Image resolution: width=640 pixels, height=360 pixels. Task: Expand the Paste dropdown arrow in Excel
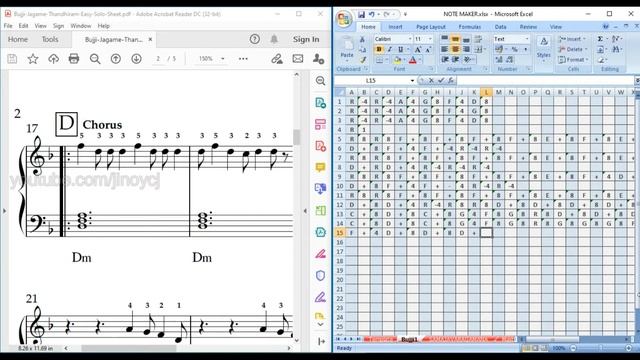(347, 60)
